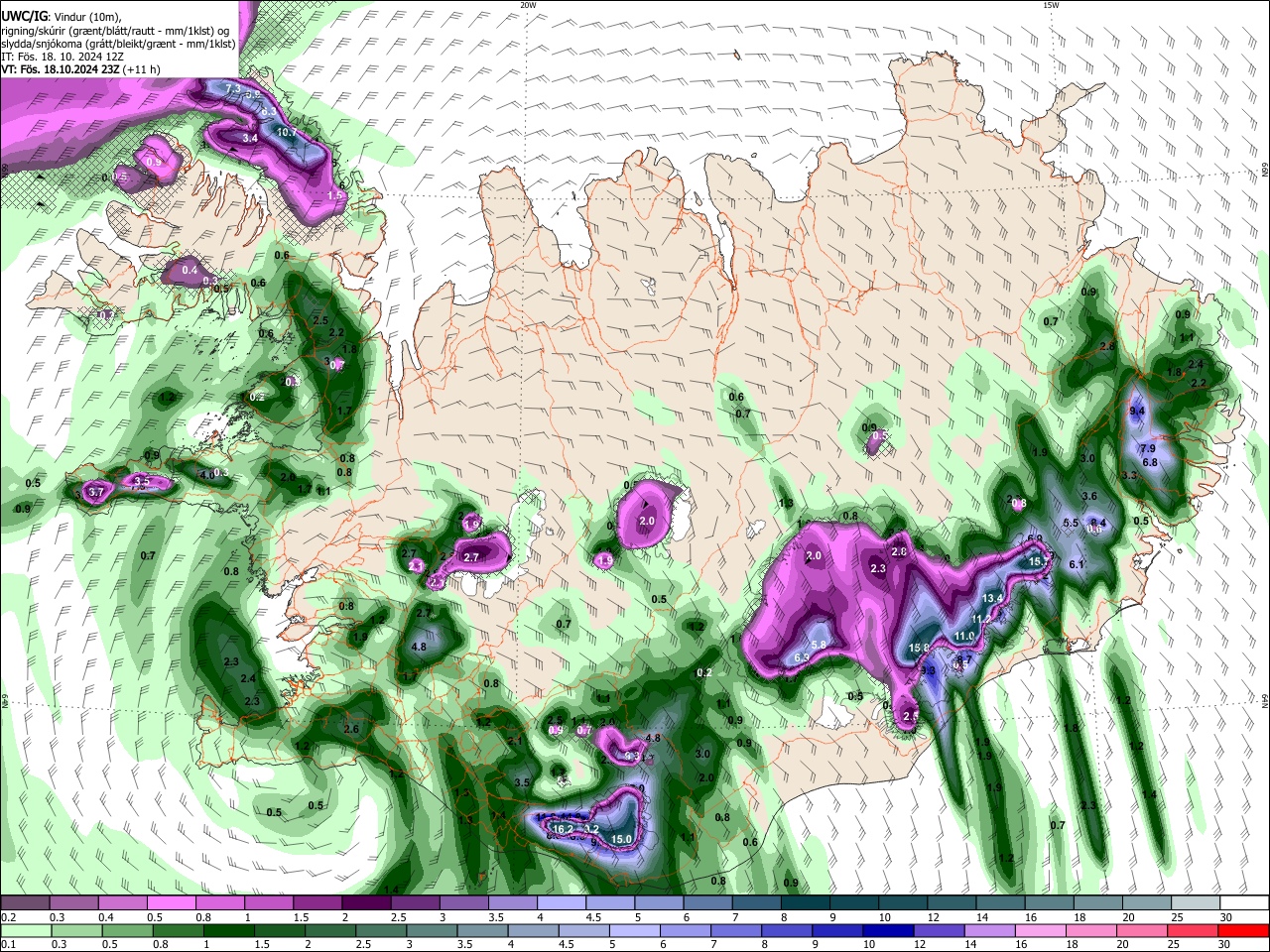The image size is (1270, 952).
Task: Click the 5.8 value on the map
Action: 819,645
